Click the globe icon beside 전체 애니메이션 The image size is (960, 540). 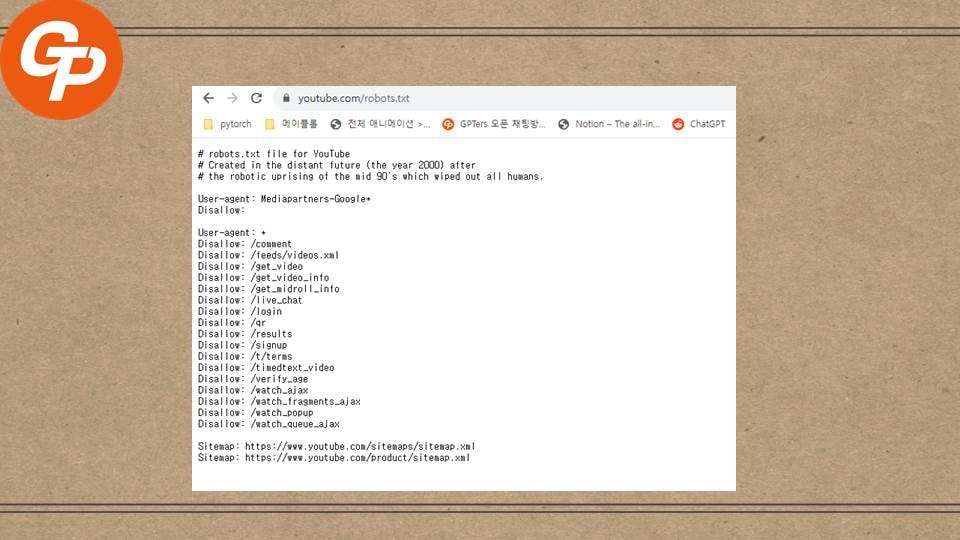pyautogui.click(x=336, y=124)
